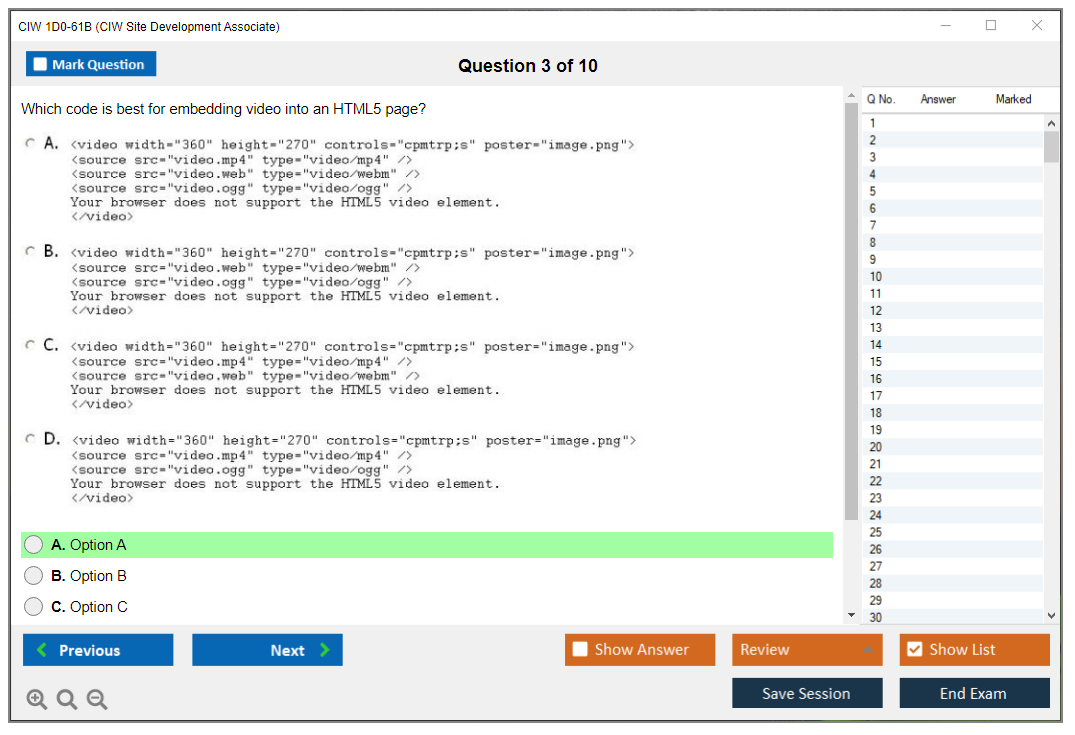Click the Marked column header

(x=1013, y=99)
